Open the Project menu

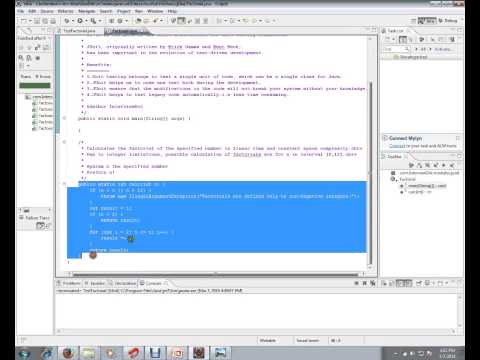pos(124,11)
